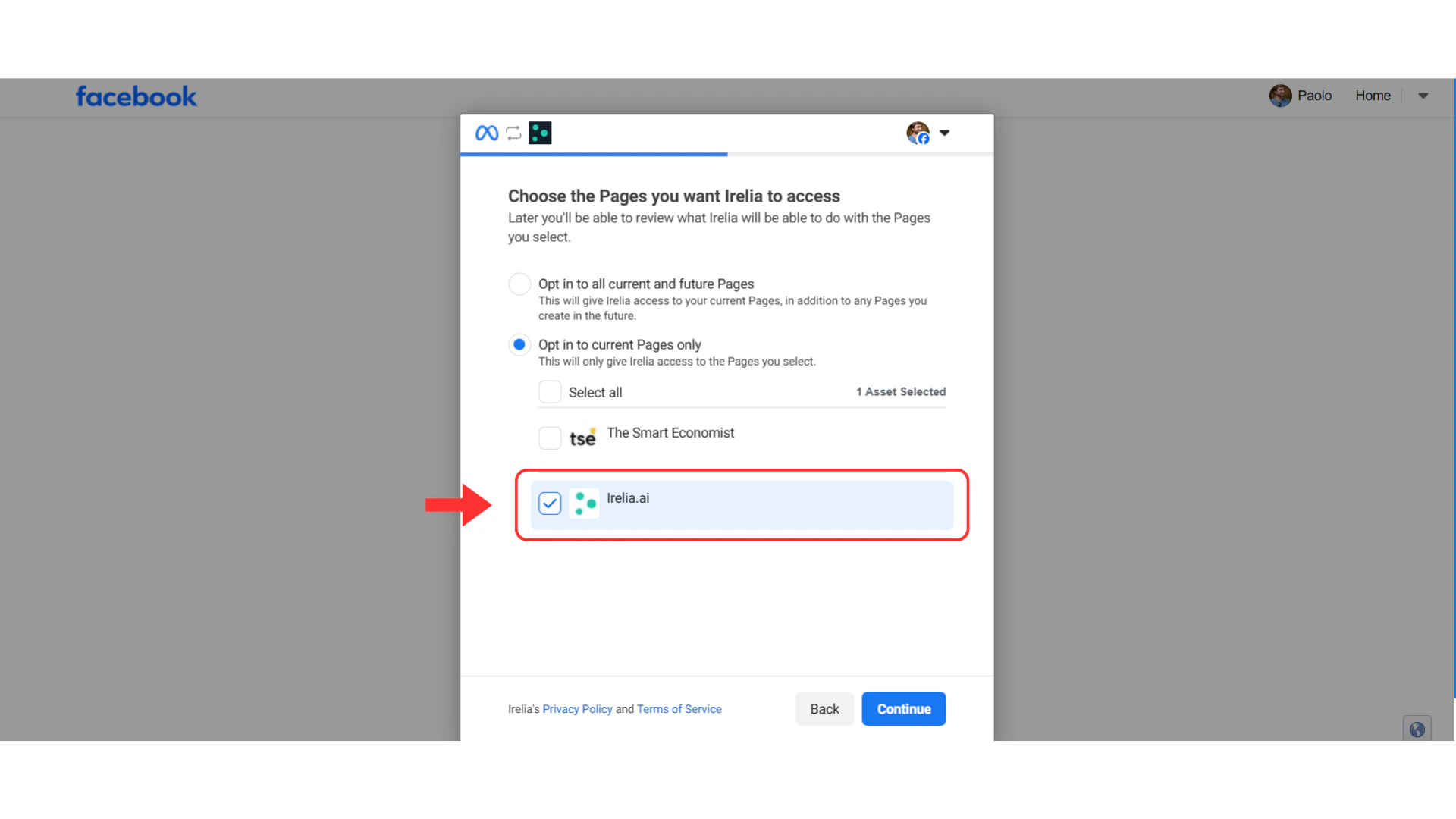This screenshot has width=1456, height=819.
Task: Click the Meta infinity logo in dialog header
Action: [x=486, y=133]
